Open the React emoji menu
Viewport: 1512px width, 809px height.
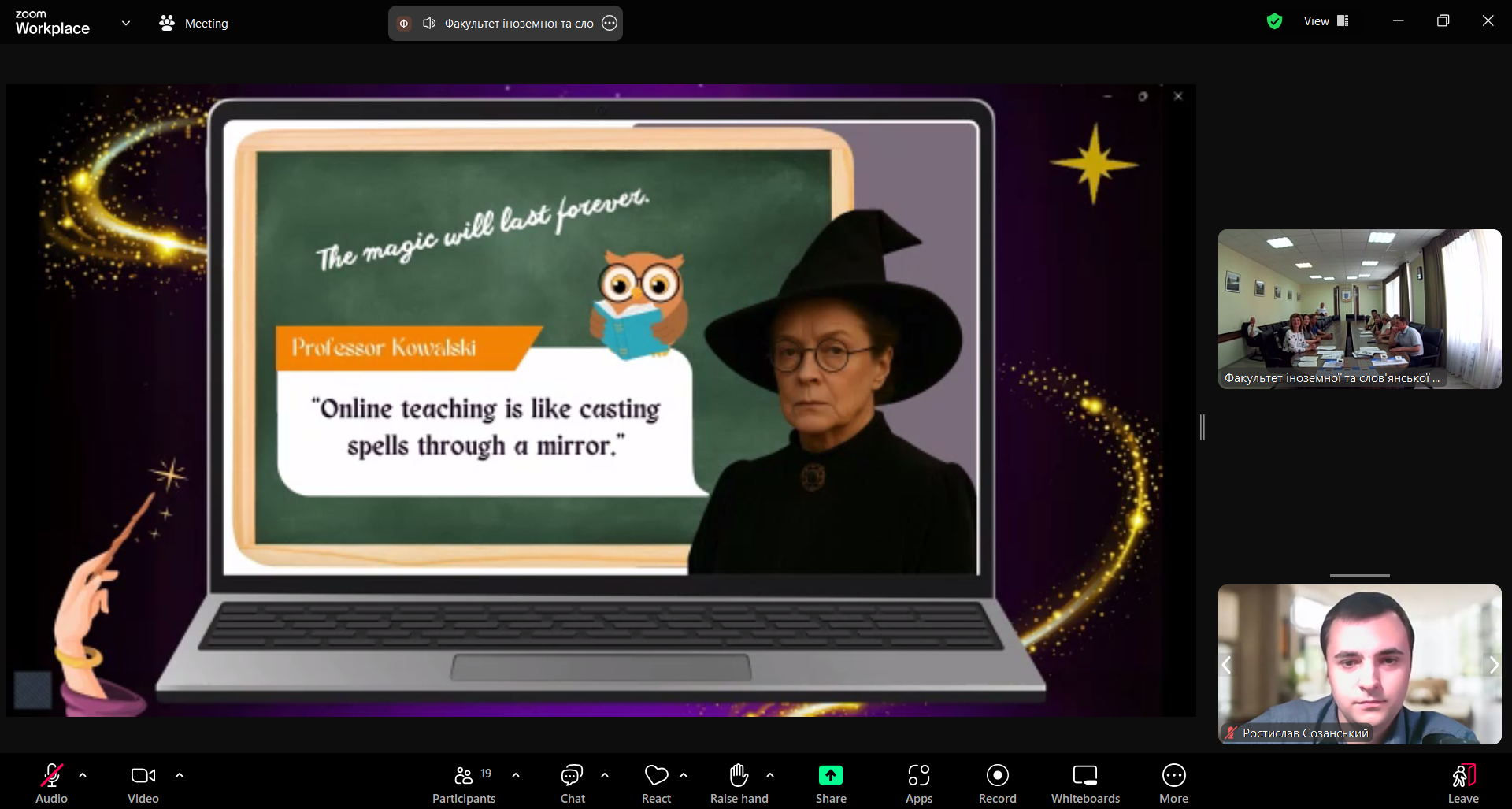click(656, 783)
